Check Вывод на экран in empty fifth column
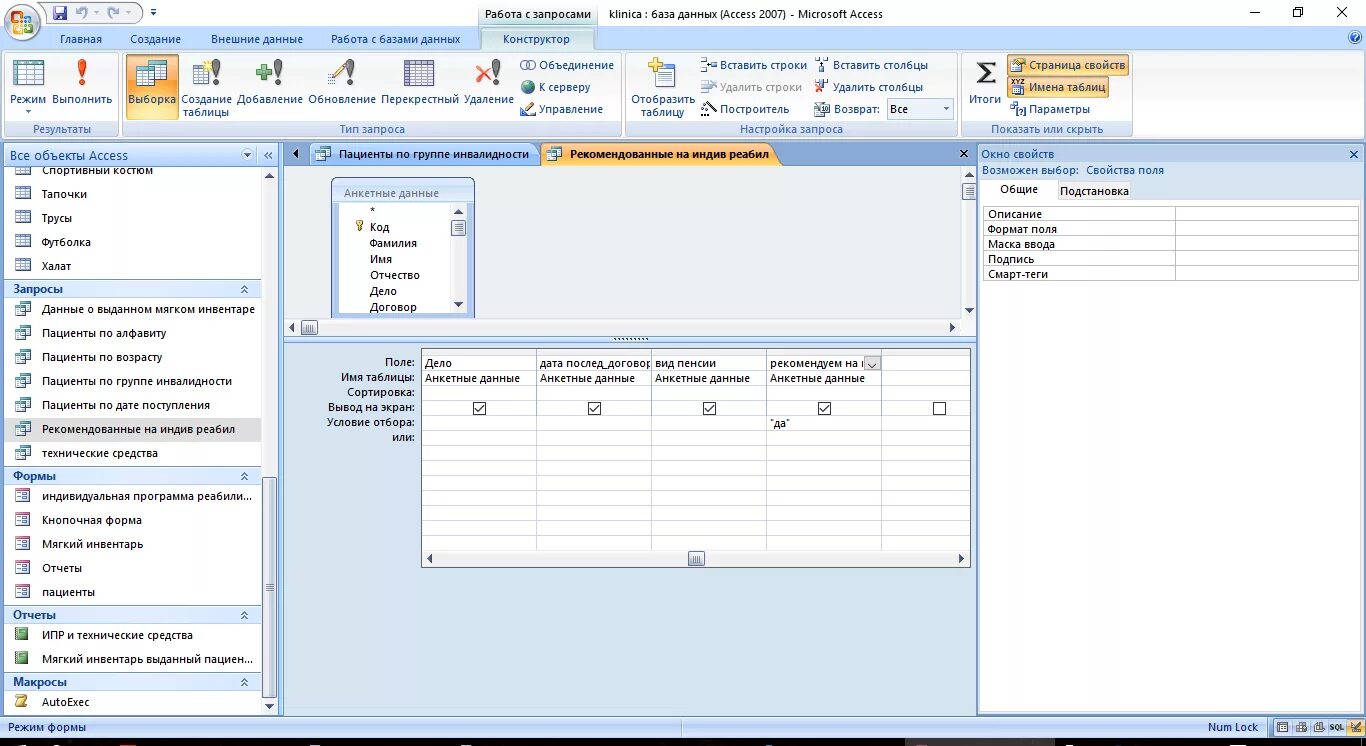Image resolution: width=1366 pixels, height=746 pixels. 939,408
